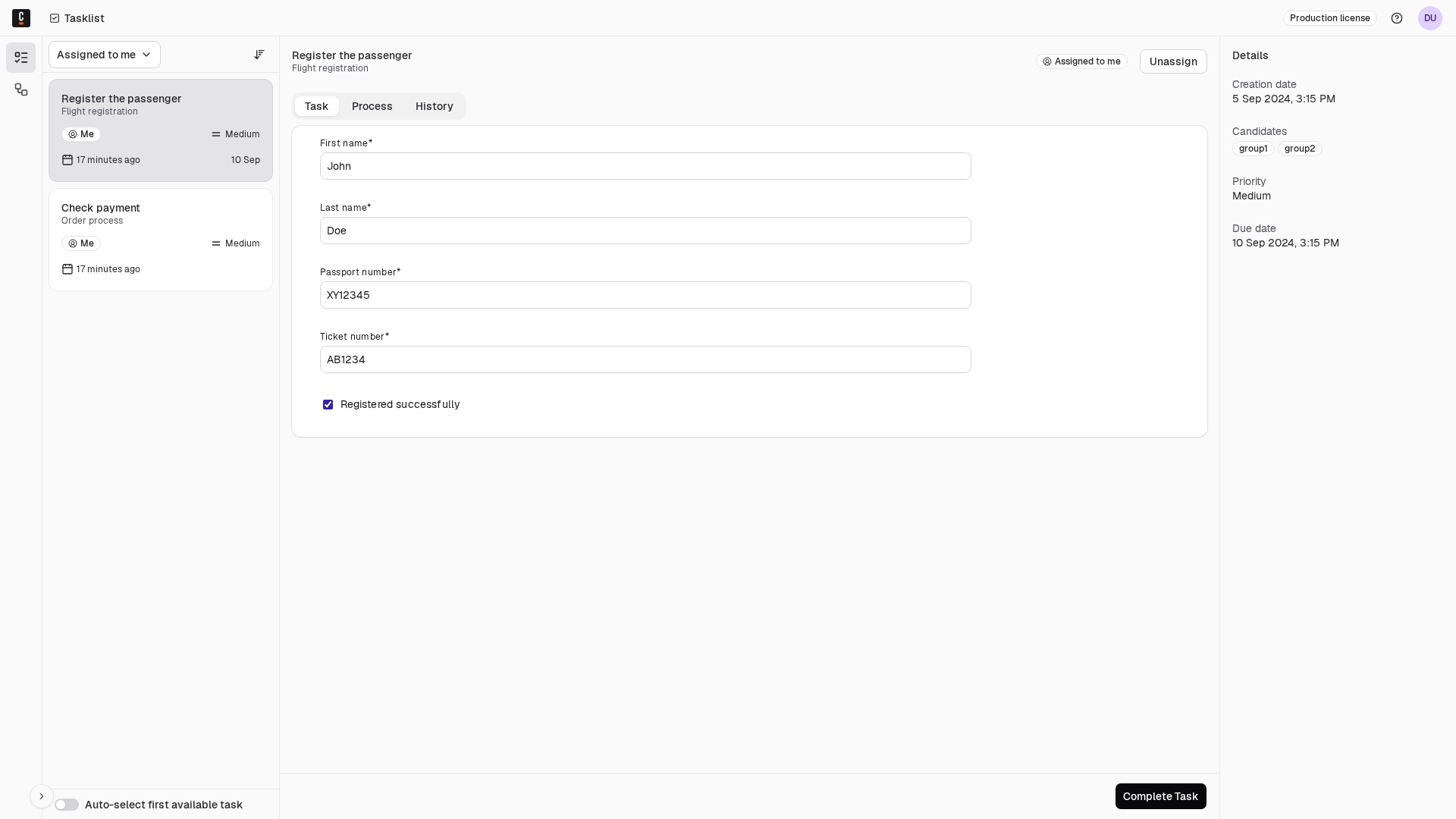Click the due date 10 Sep 2024, 3:15 PM

pyautogui.click(x=1285, y=243)
